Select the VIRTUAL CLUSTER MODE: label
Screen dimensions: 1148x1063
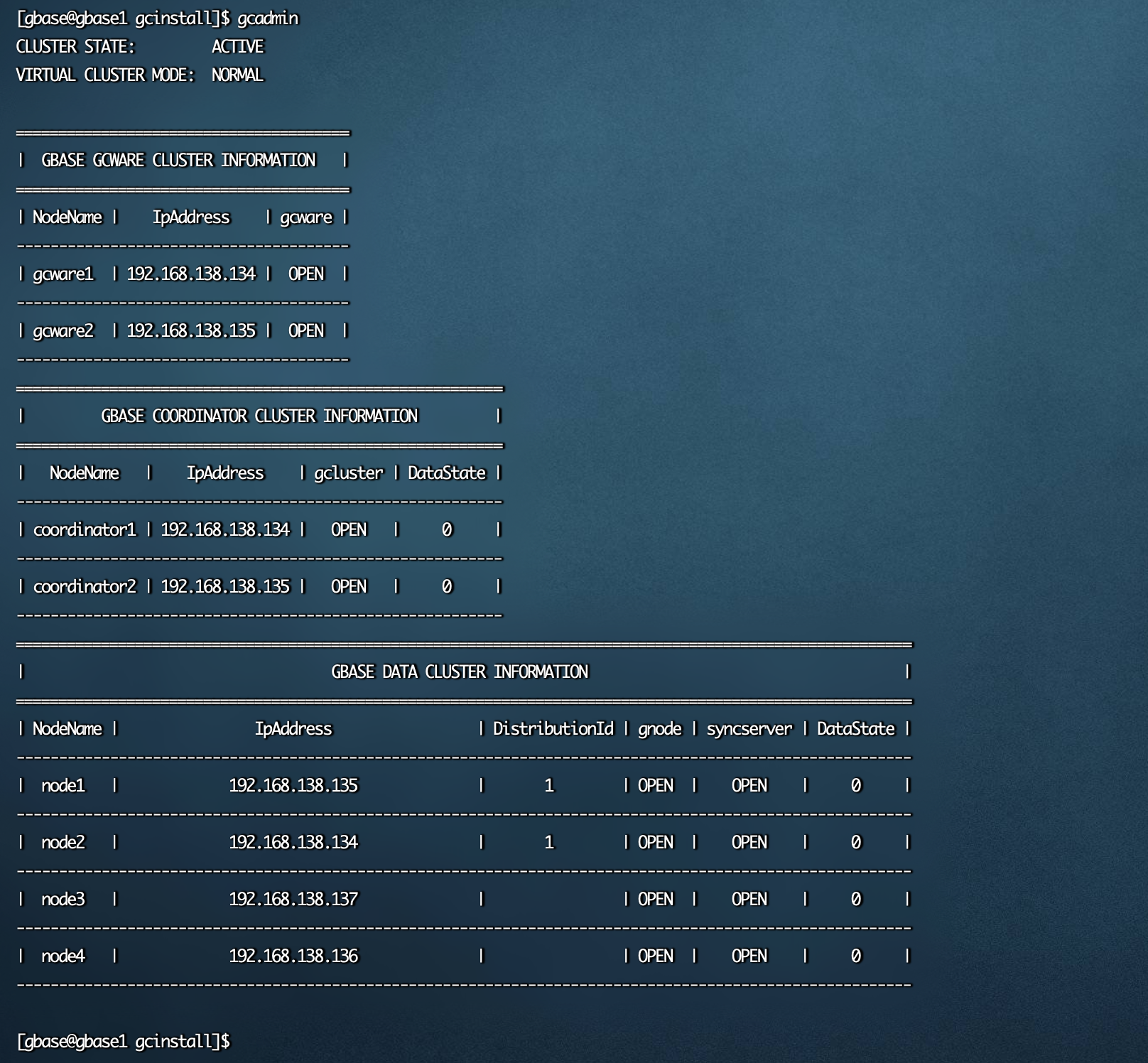[105, 75]
